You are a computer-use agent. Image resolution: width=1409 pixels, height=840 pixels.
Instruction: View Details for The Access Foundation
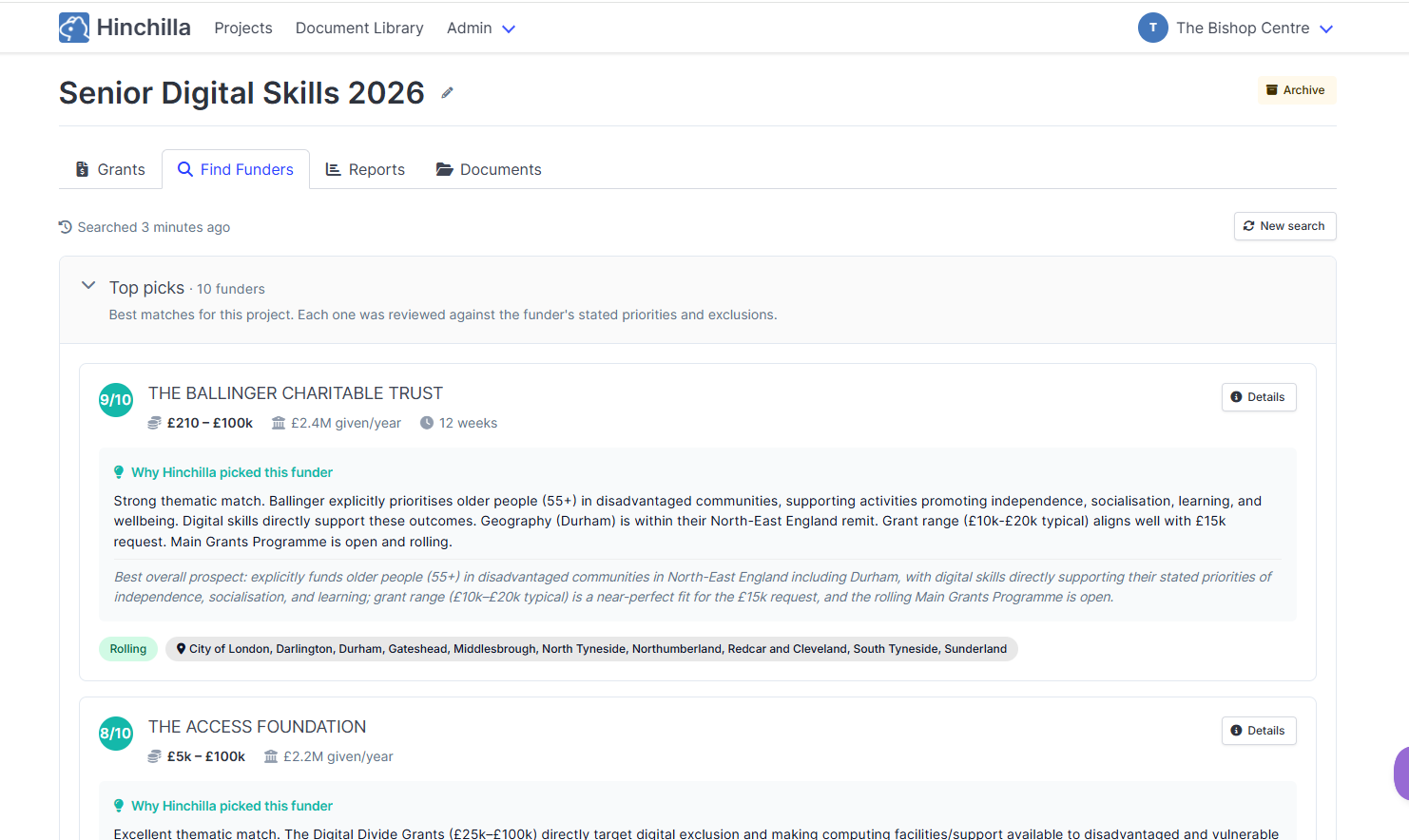[x=1258, y=731]
